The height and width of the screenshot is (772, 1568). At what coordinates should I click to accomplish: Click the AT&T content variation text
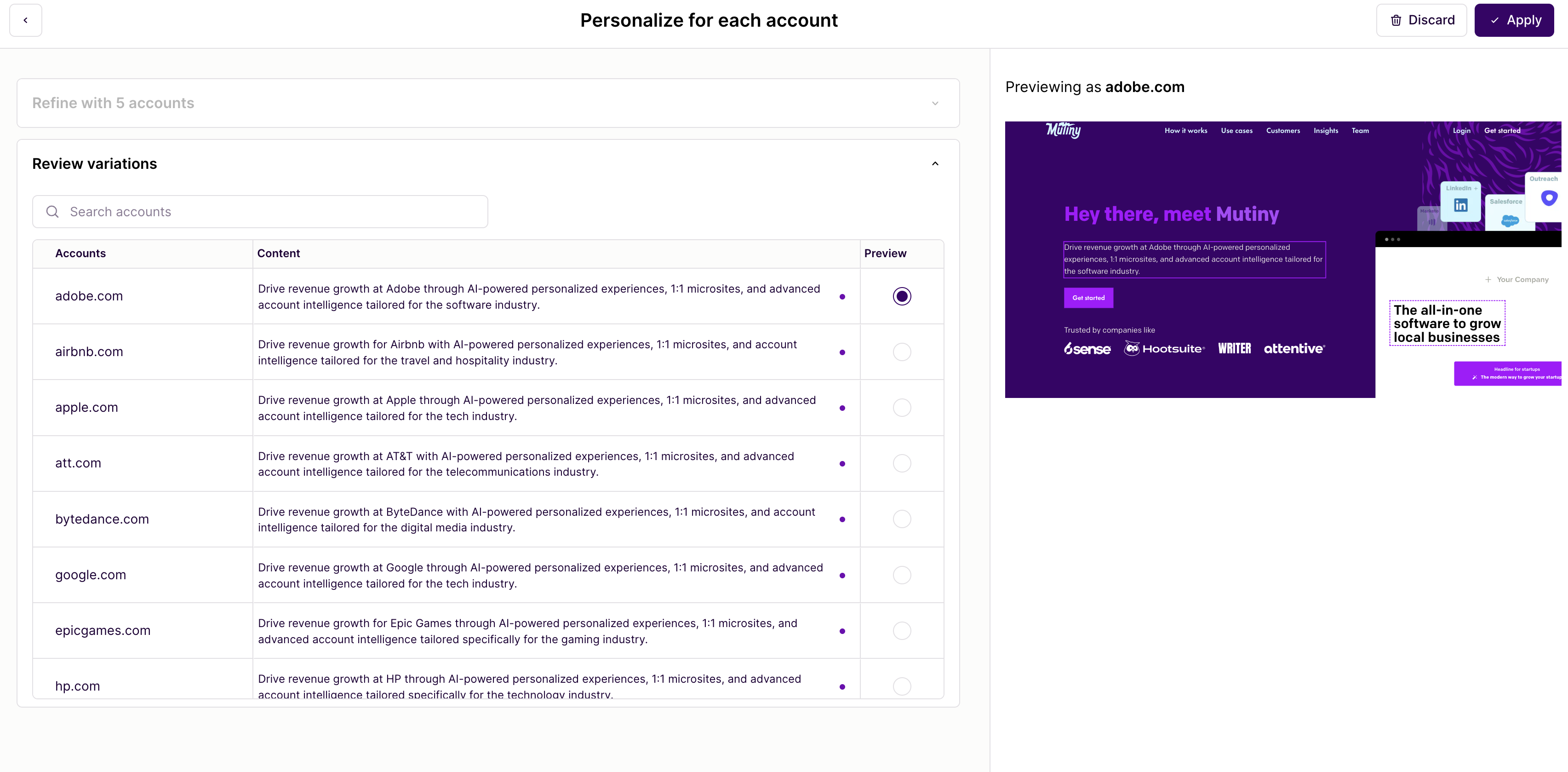pos(526,464)
